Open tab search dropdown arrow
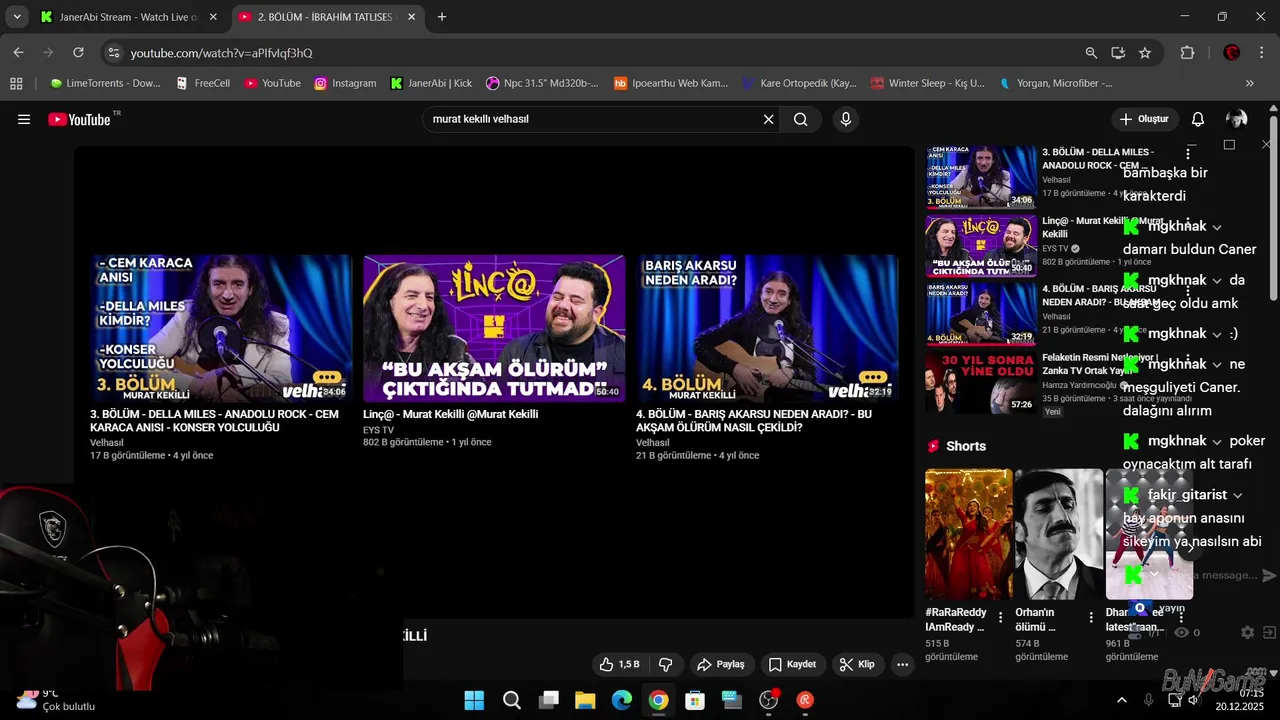Screen dimensions: 1280x720 (x=17, y=17)
